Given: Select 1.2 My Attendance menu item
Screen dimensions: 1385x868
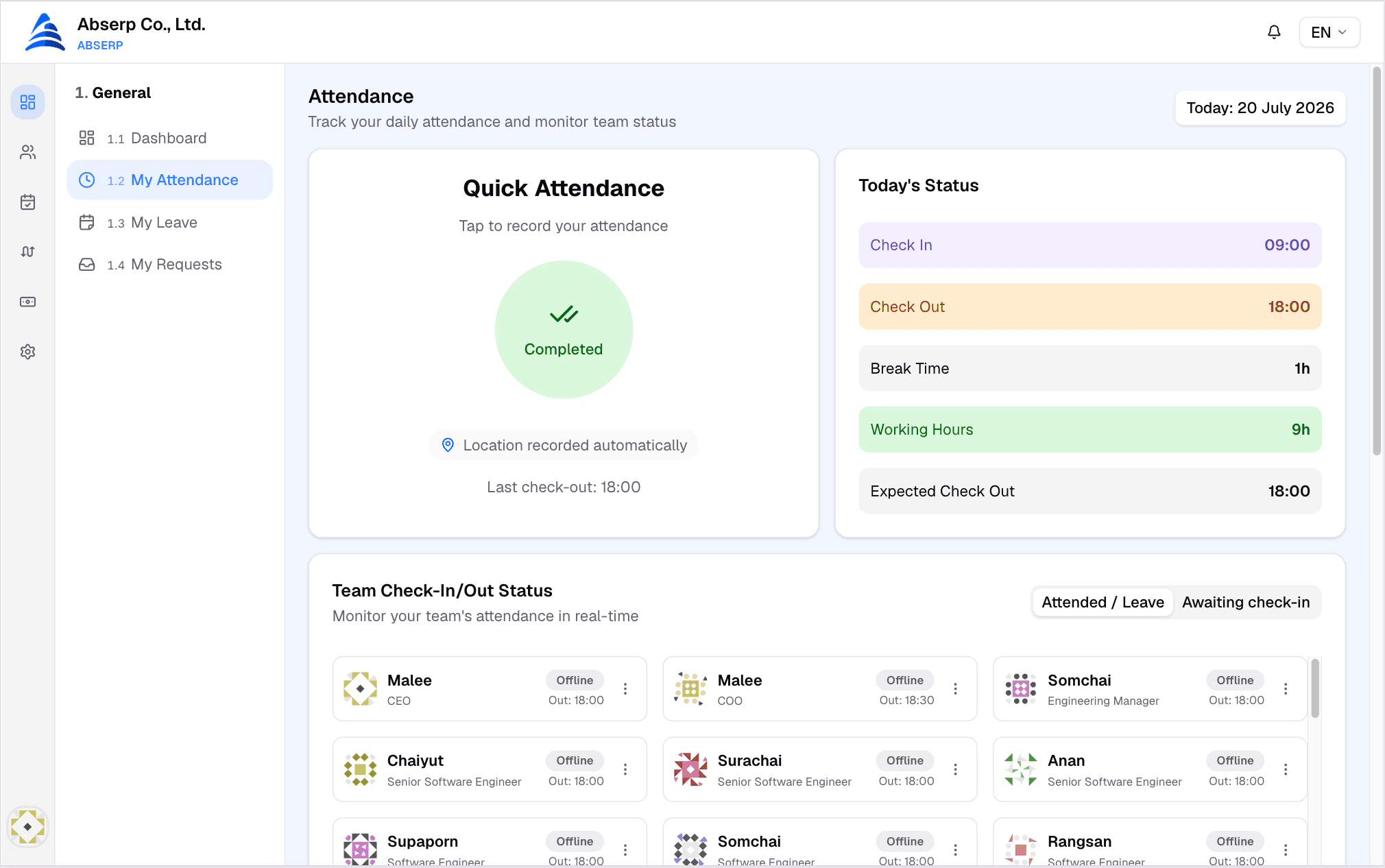Looking at the screenshot, I should (170, 180).
